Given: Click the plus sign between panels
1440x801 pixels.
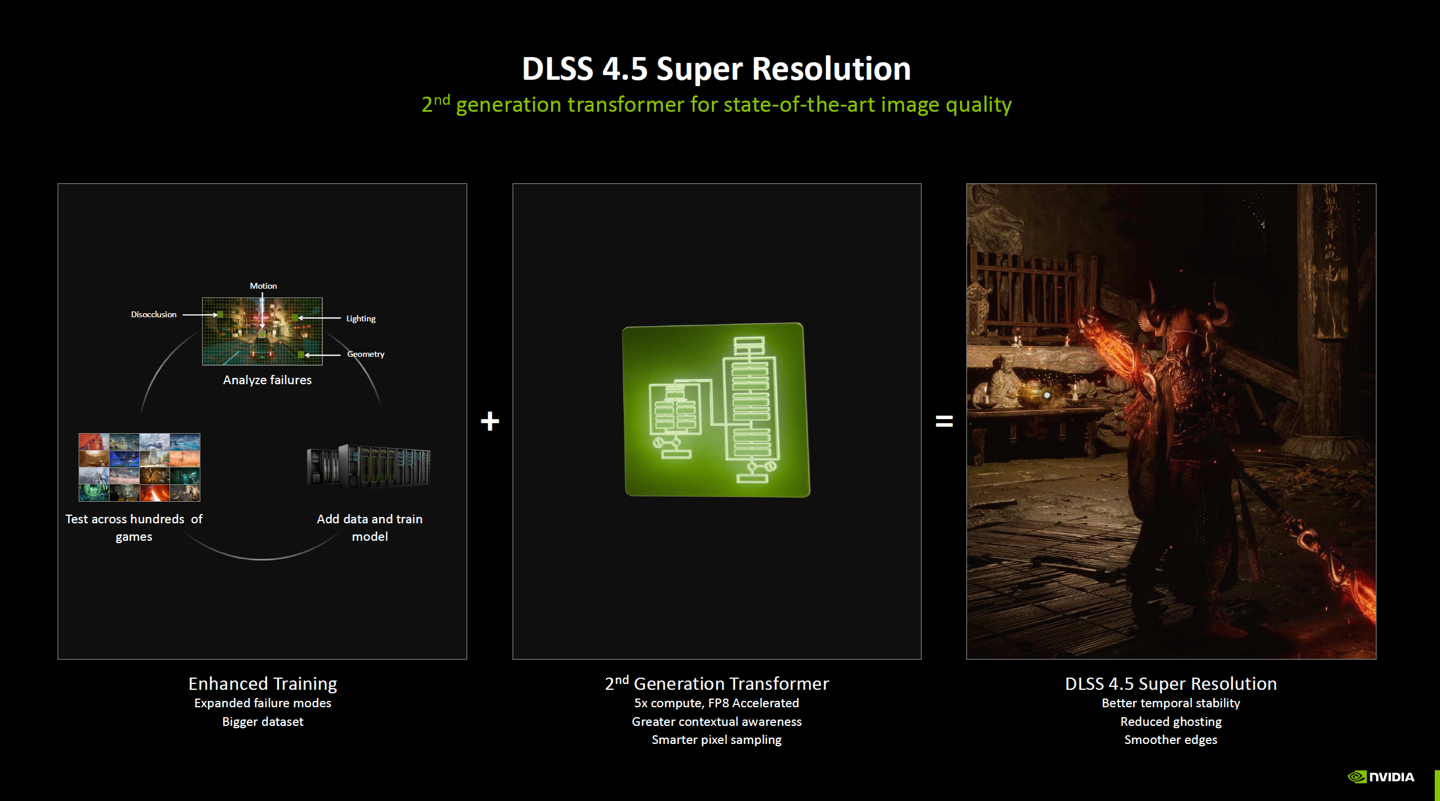Looking at the screenshot, I should point(490,421).
